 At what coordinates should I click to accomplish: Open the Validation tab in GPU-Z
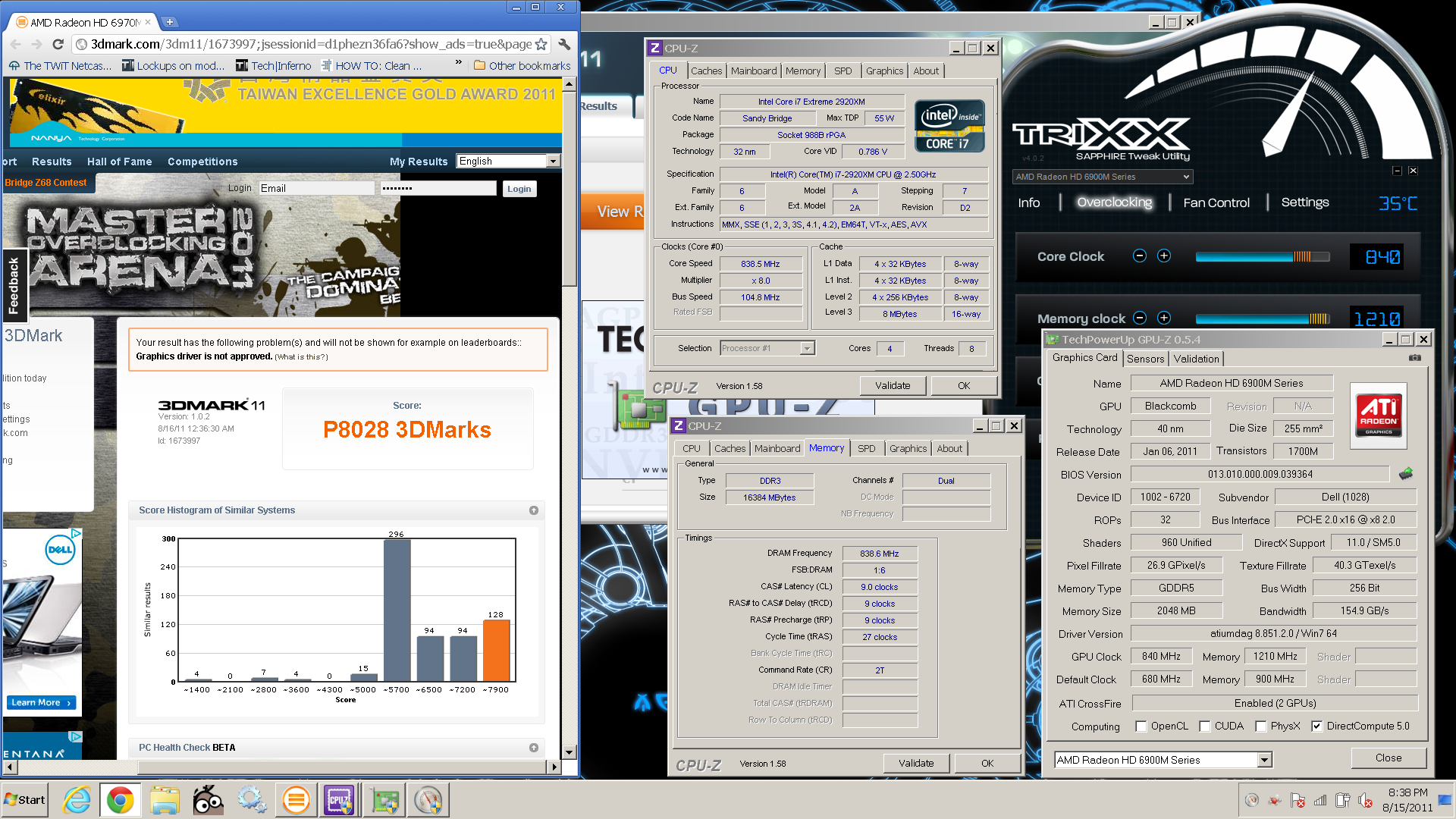[1196, 359]
